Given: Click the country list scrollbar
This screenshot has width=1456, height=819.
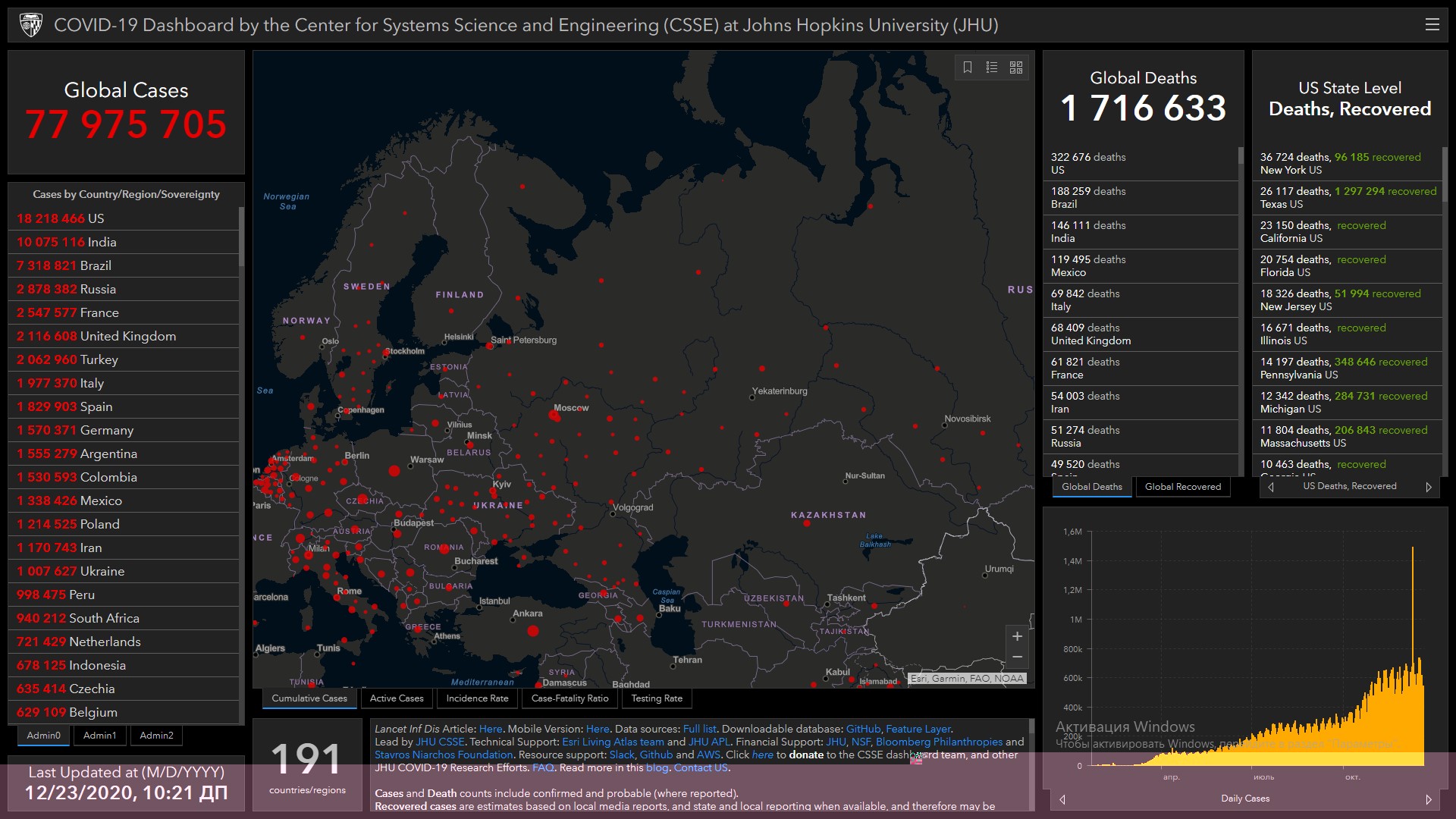Looking at the screenshot, I should click(x=241, y=237).
